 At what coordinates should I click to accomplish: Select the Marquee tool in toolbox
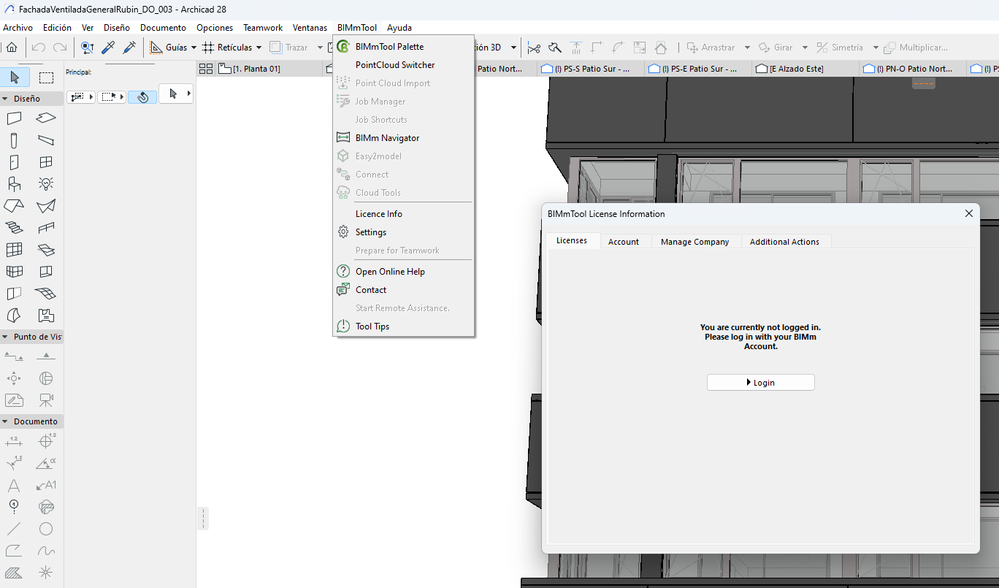(46, 77)
